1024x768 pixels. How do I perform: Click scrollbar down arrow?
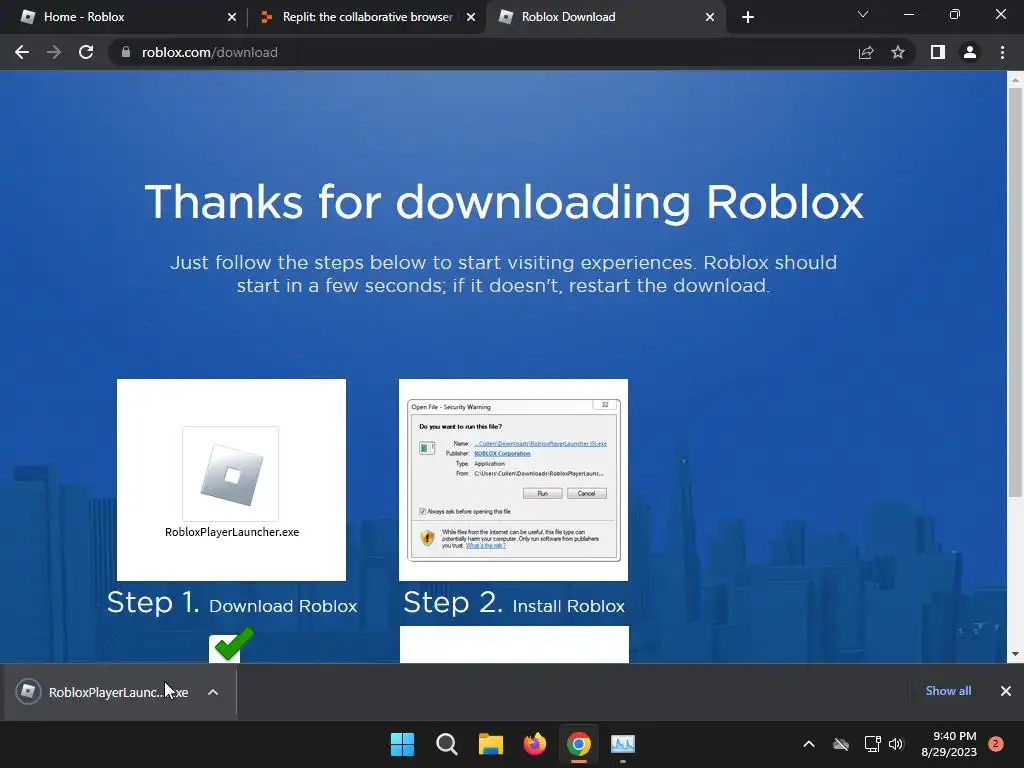pos(1015,654)
